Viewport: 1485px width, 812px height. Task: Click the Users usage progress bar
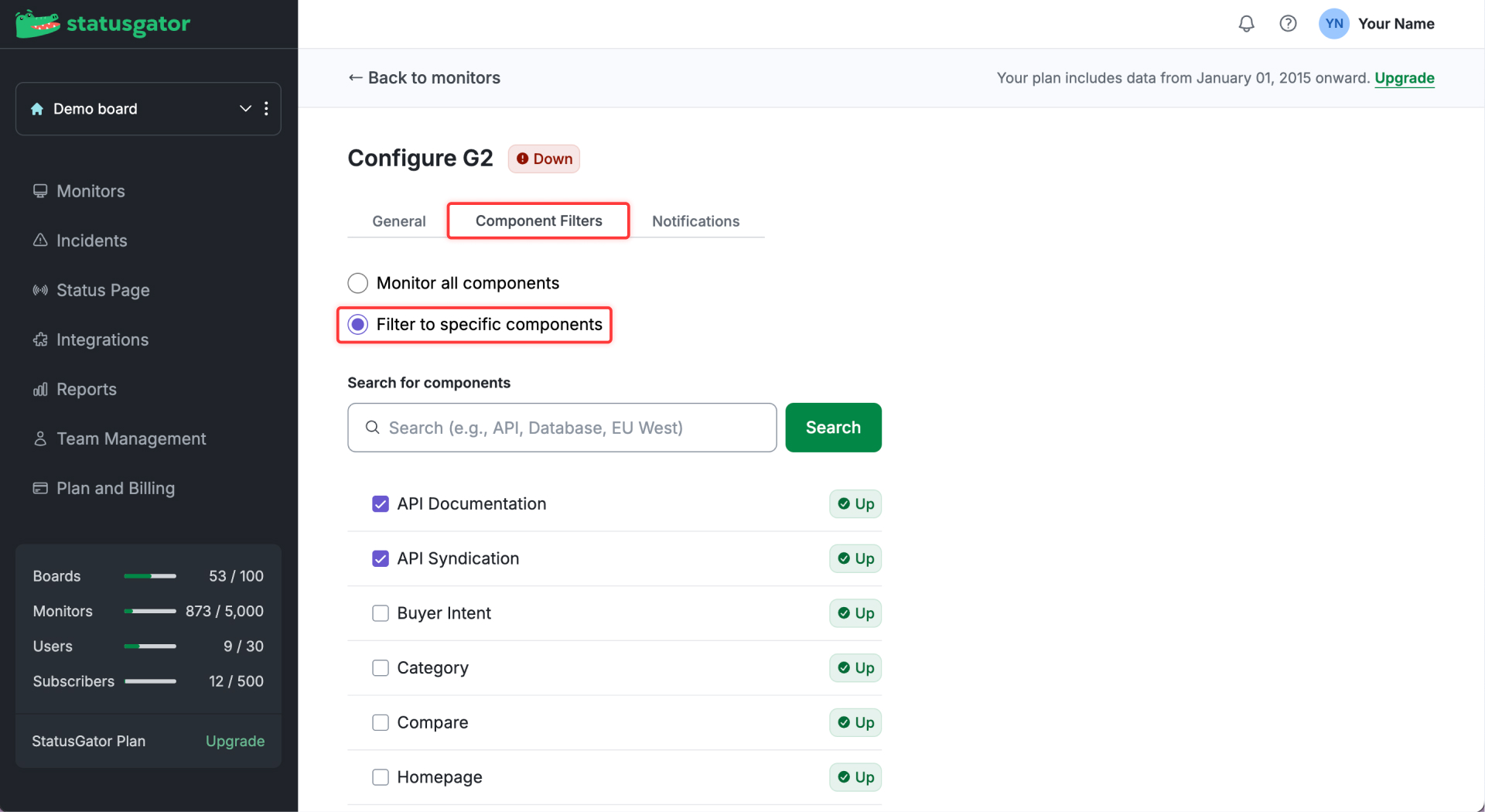pyautogui.click(x=150, y=647)
